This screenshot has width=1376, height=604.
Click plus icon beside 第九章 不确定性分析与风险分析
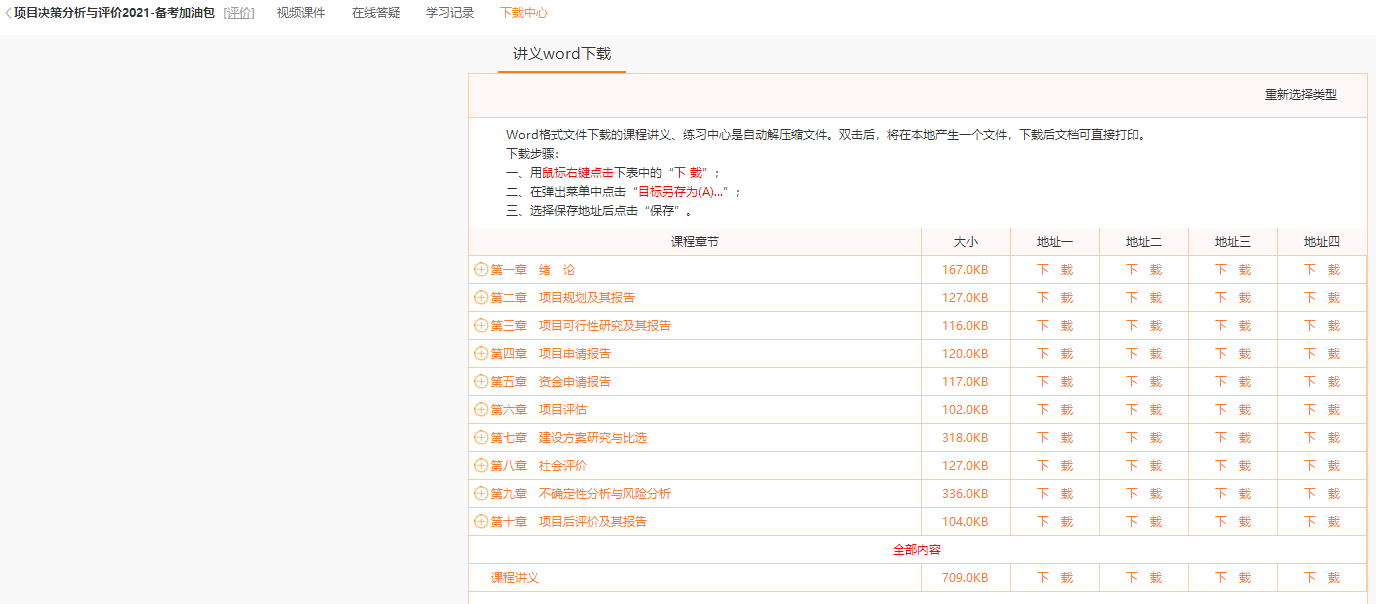tap(481, 494)
